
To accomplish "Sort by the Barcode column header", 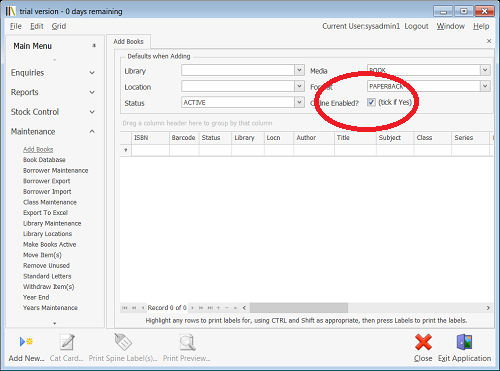I will click(x=184, y=138).
